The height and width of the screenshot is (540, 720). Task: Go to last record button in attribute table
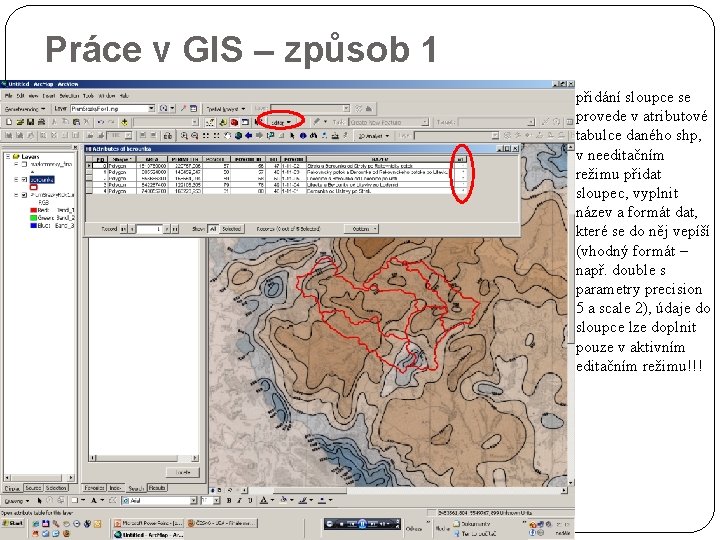tap(175, 229)
